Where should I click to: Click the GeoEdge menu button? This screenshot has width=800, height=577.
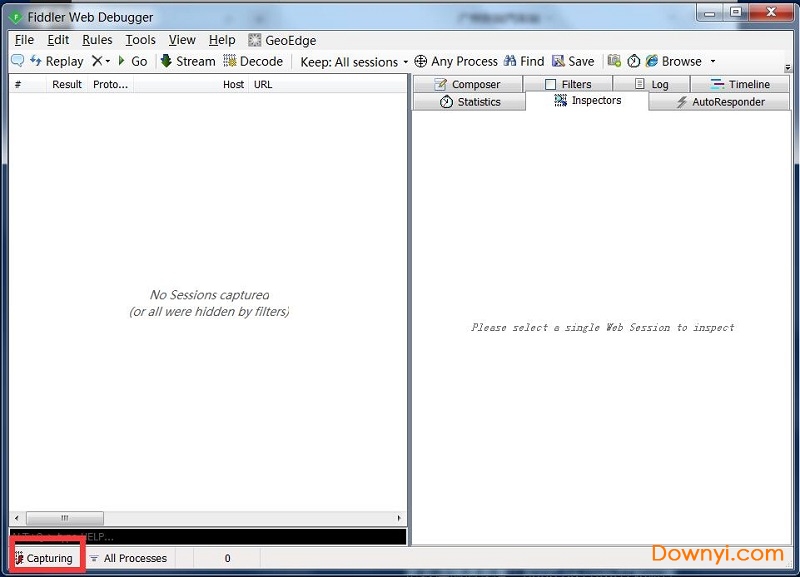282,40
